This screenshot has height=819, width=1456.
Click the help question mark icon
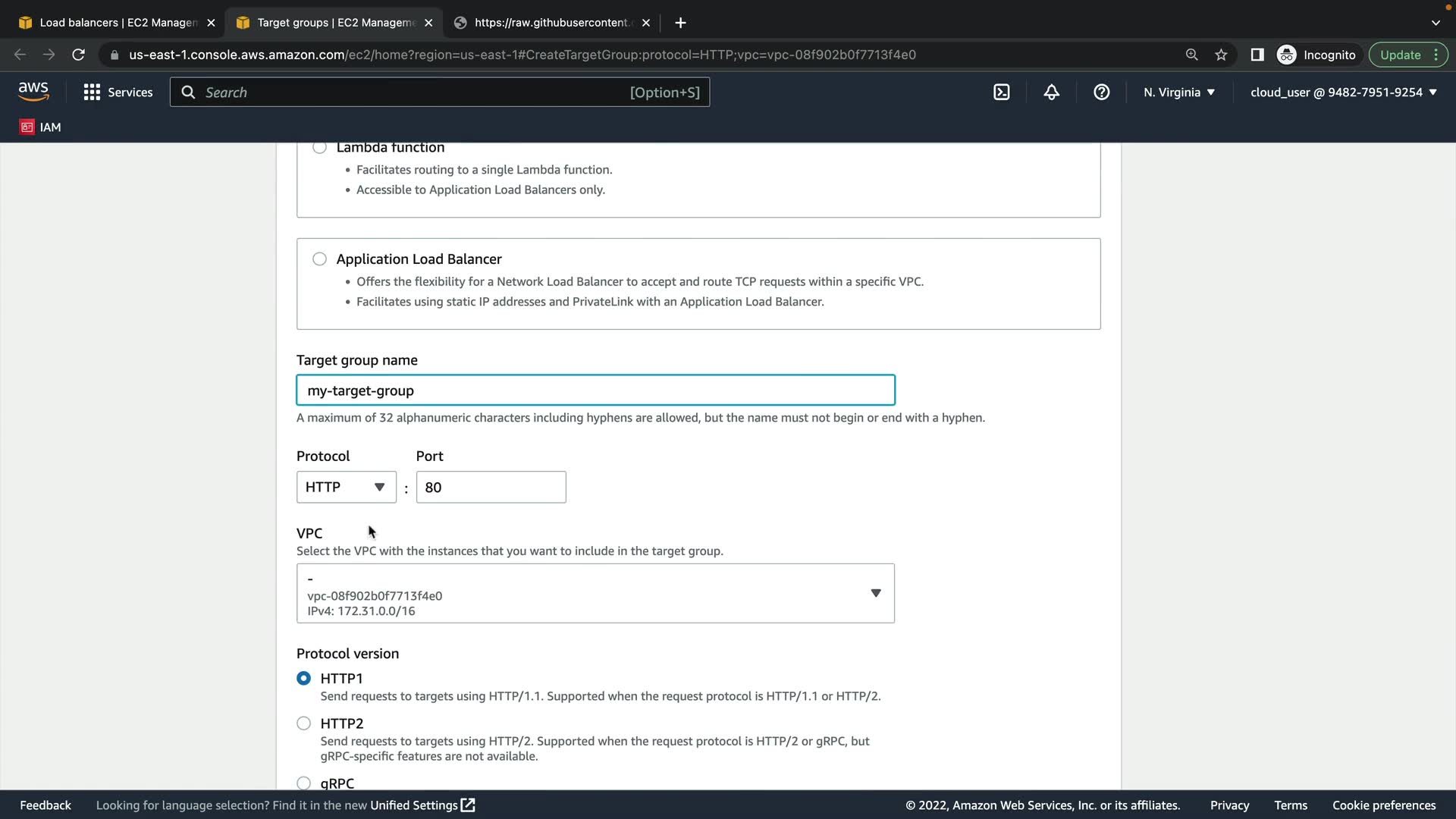1101,92
